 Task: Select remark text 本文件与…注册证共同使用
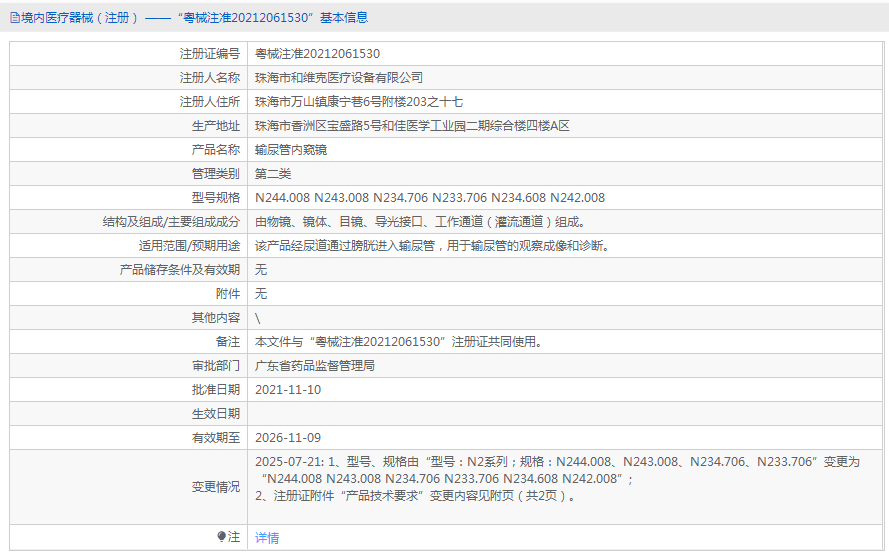pyautogui.click(x=399, y=342)
